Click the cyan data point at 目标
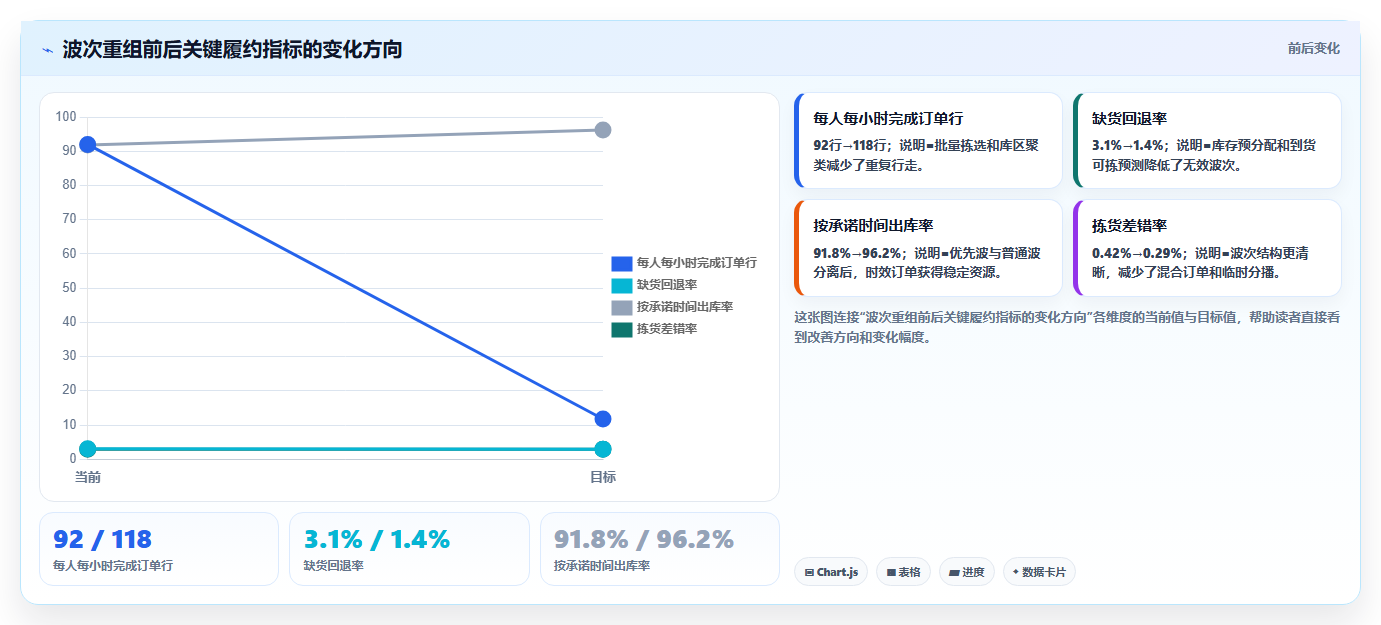Viewport: 1381px width, 625px height. pos(603,449)
